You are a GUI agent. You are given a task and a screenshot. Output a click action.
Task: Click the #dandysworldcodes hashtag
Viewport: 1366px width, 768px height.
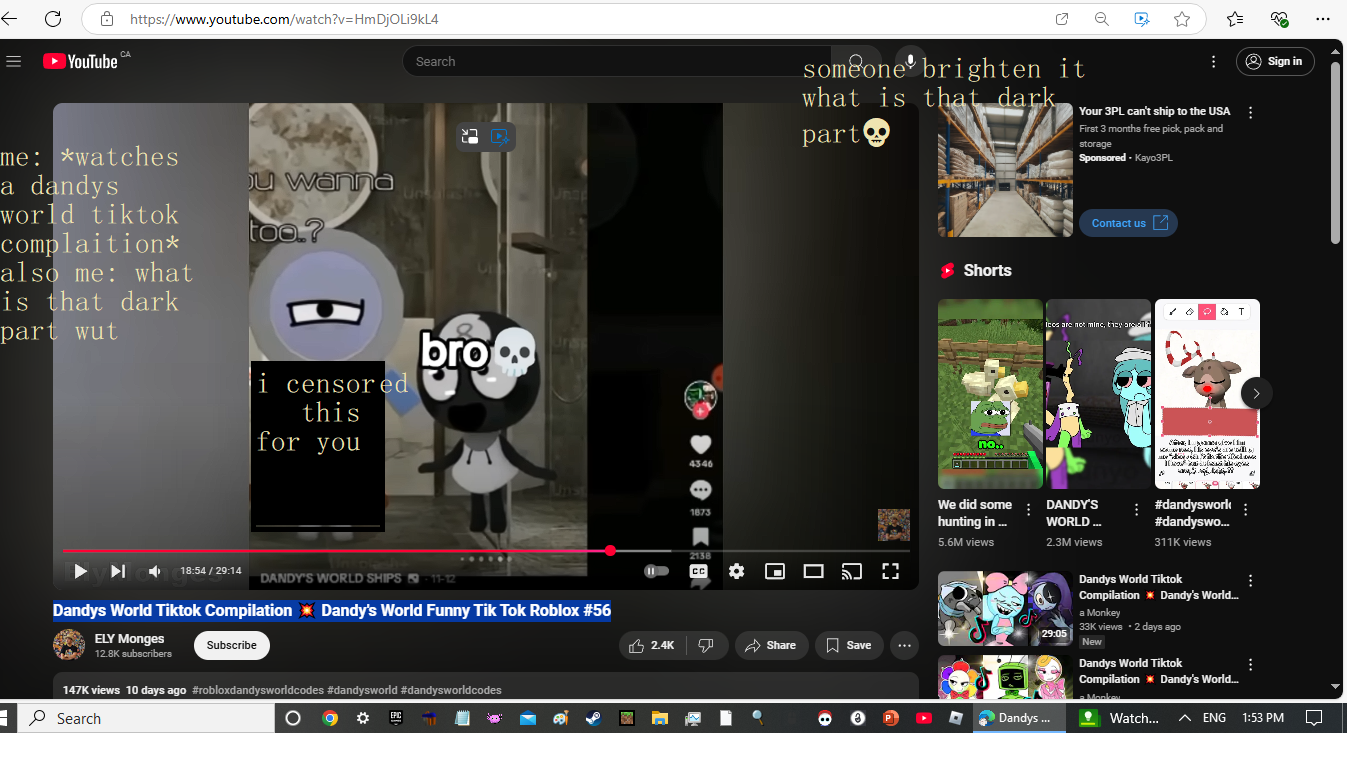click(451, 690)
